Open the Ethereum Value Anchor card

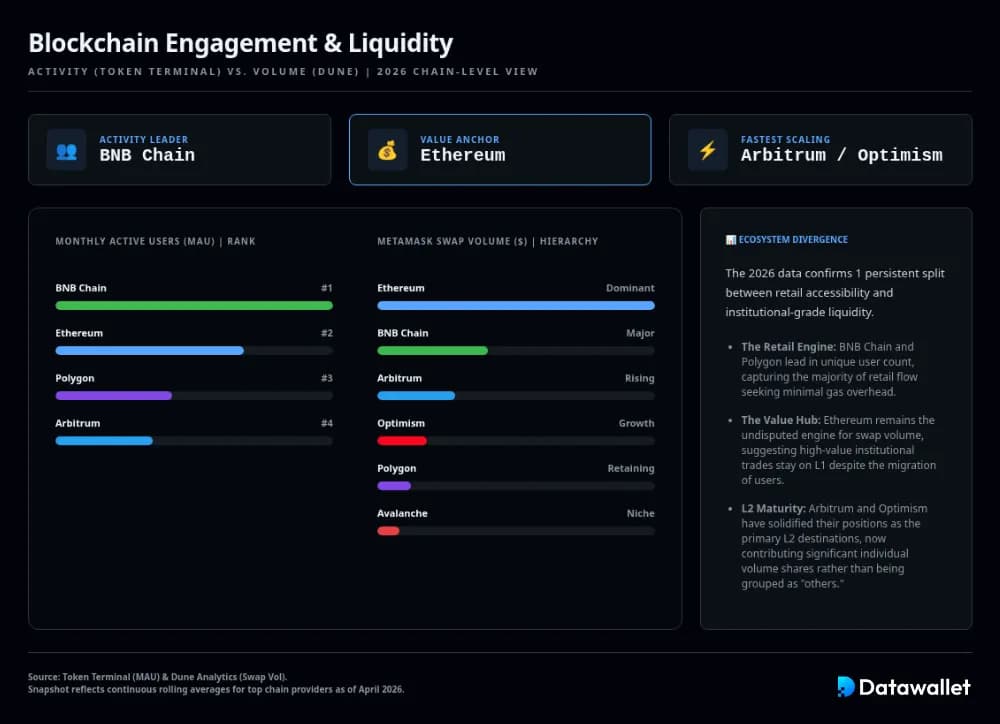500,150
